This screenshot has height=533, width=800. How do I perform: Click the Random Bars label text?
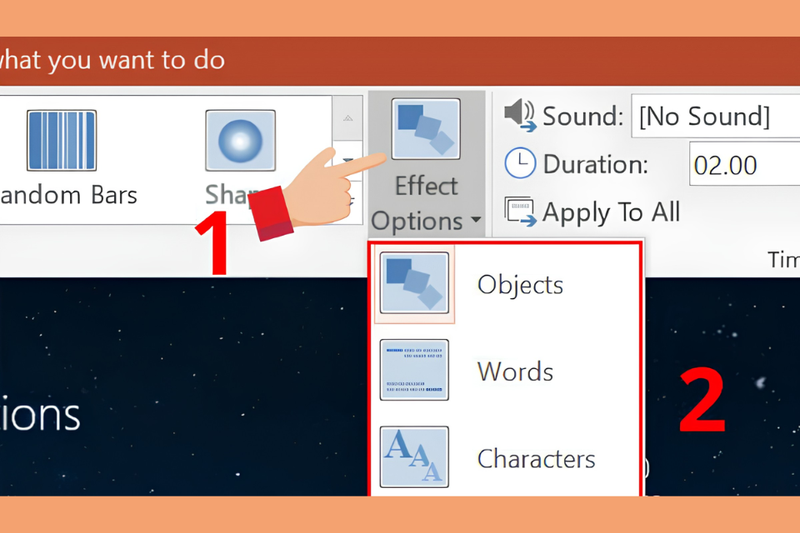pyautogui.click(x=69, y=195)
